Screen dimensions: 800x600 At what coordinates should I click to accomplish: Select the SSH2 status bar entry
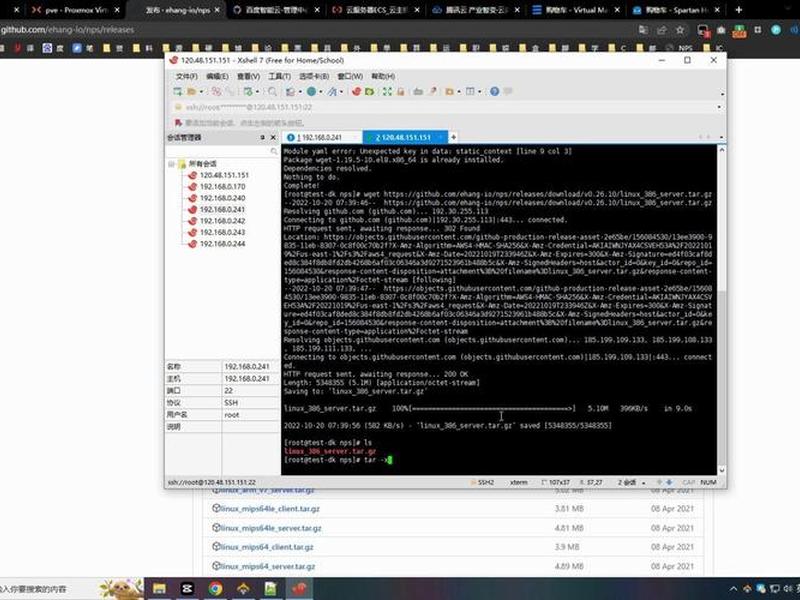point(482,482)
